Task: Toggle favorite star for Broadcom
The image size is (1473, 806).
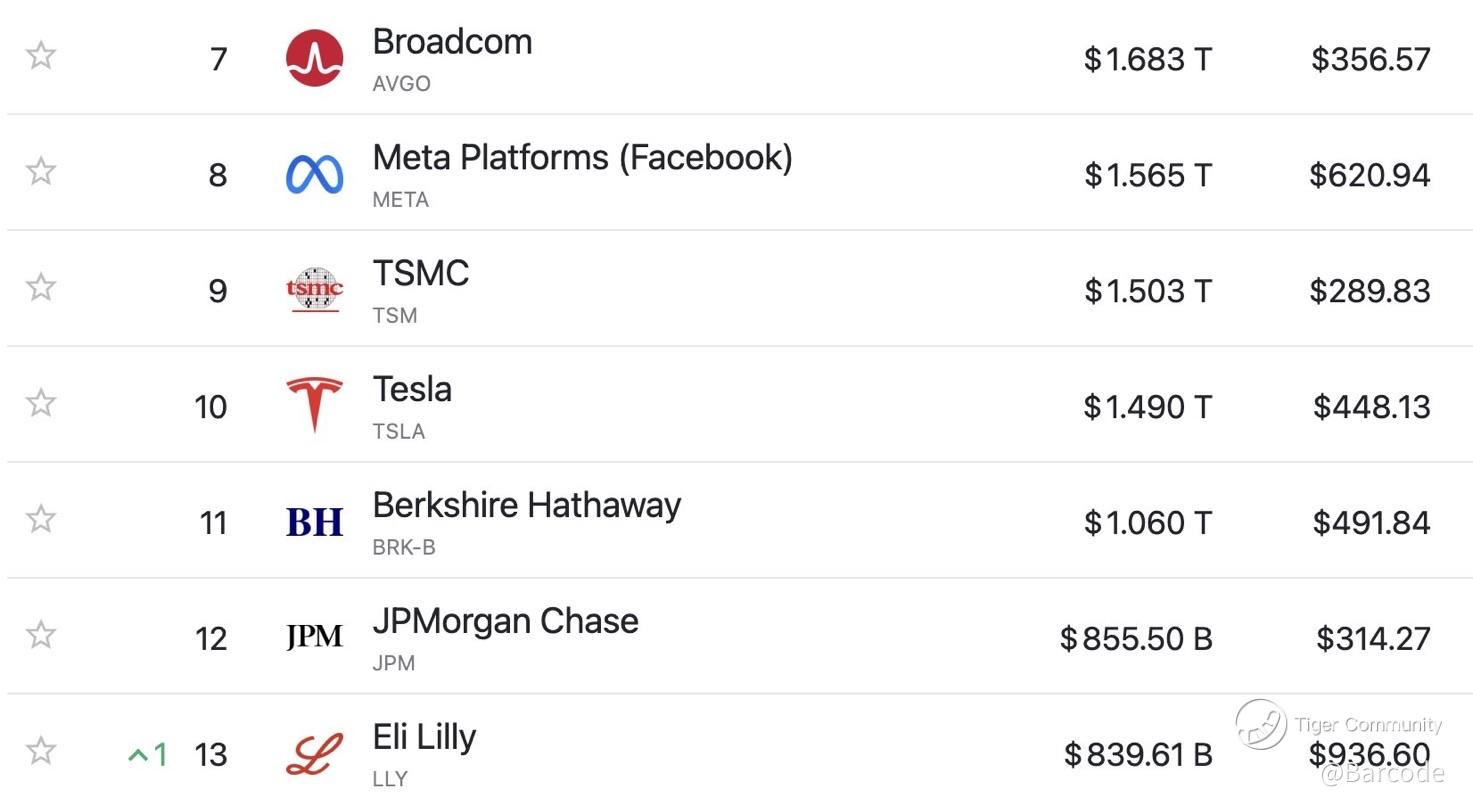Action: [40, 55]
